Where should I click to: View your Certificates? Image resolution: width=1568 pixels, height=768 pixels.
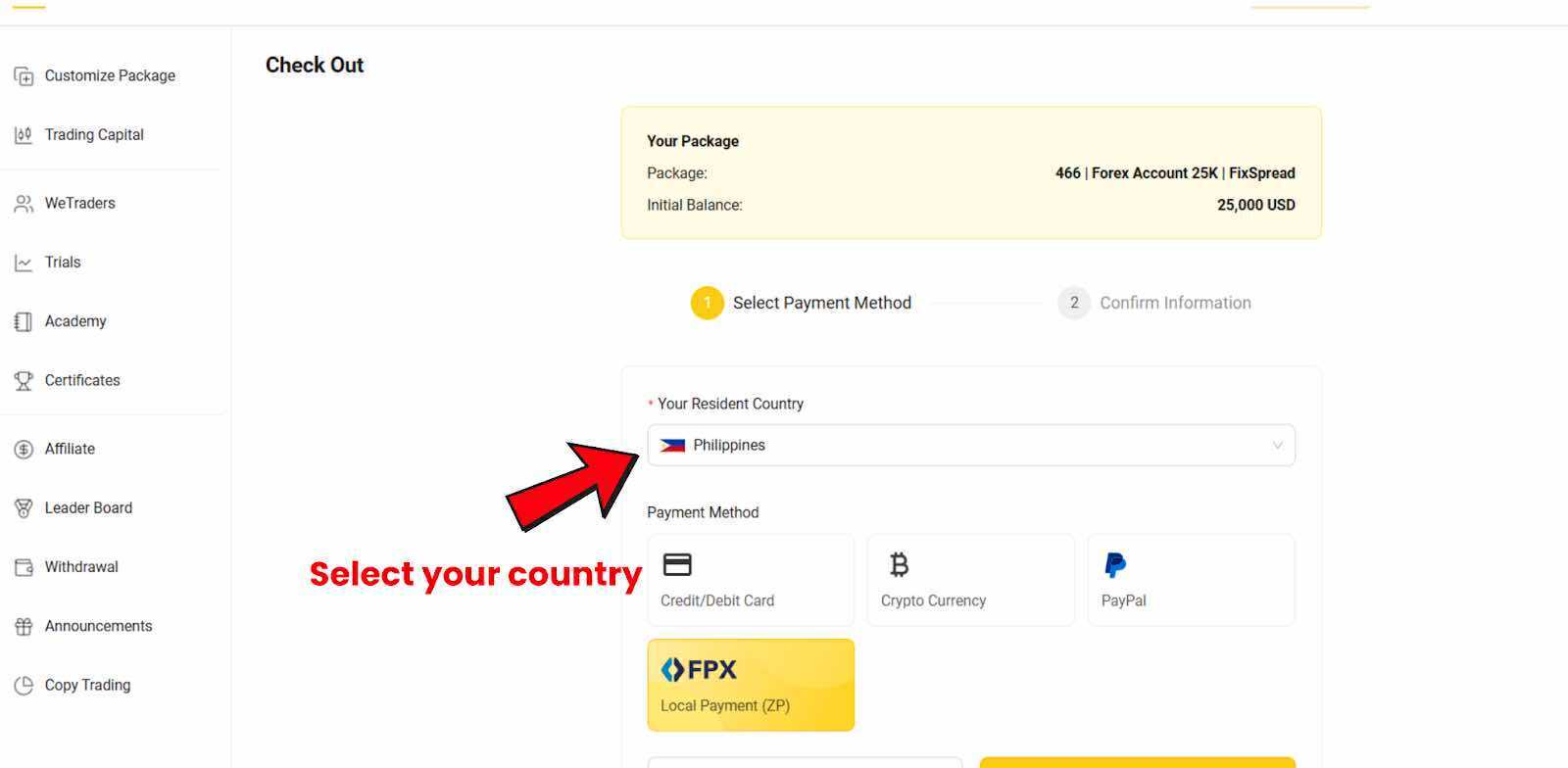coord(82,380)
